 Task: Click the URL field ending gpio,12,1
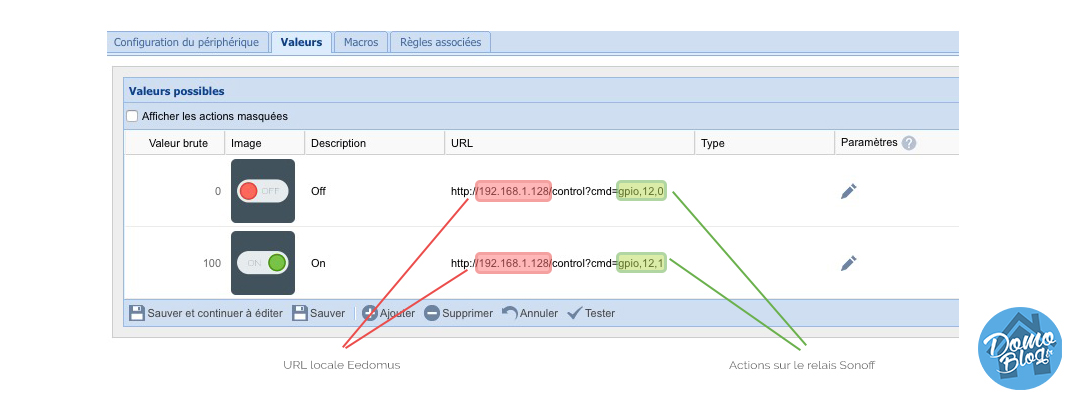click(558, 263)
